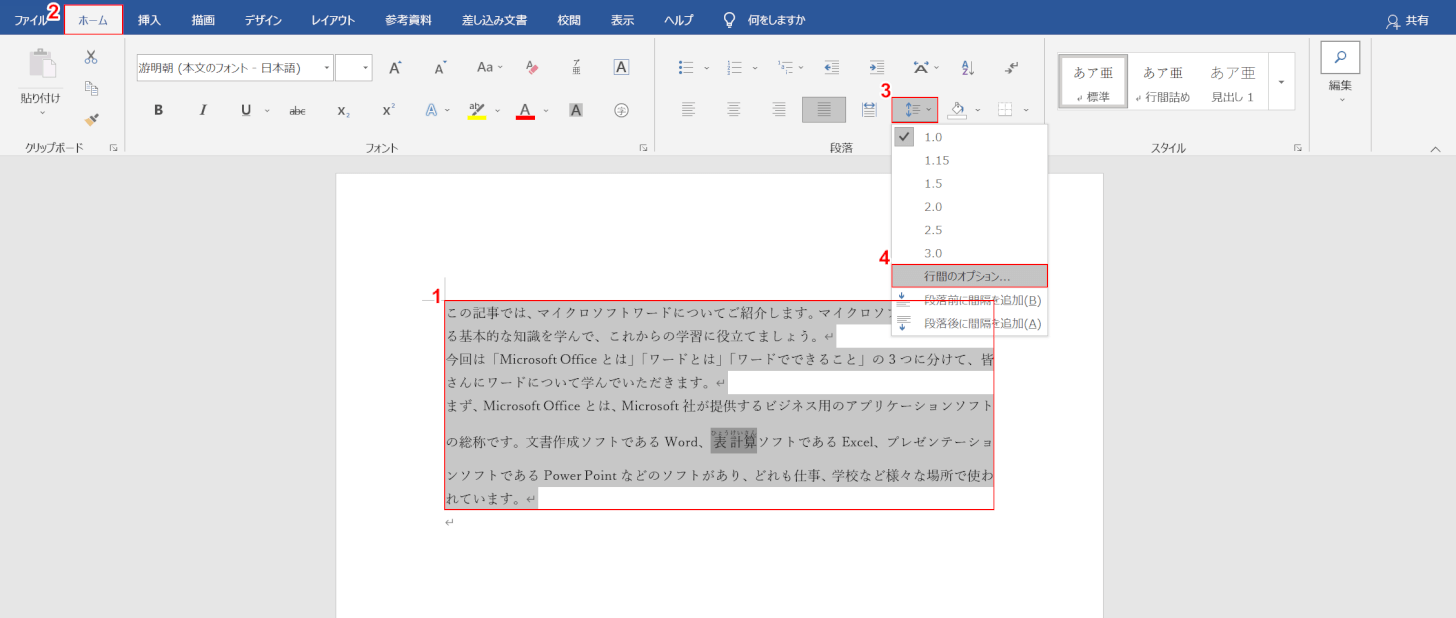
Task: Open the 校閲 ribbon tab
Action: click(x=568, y=18)
